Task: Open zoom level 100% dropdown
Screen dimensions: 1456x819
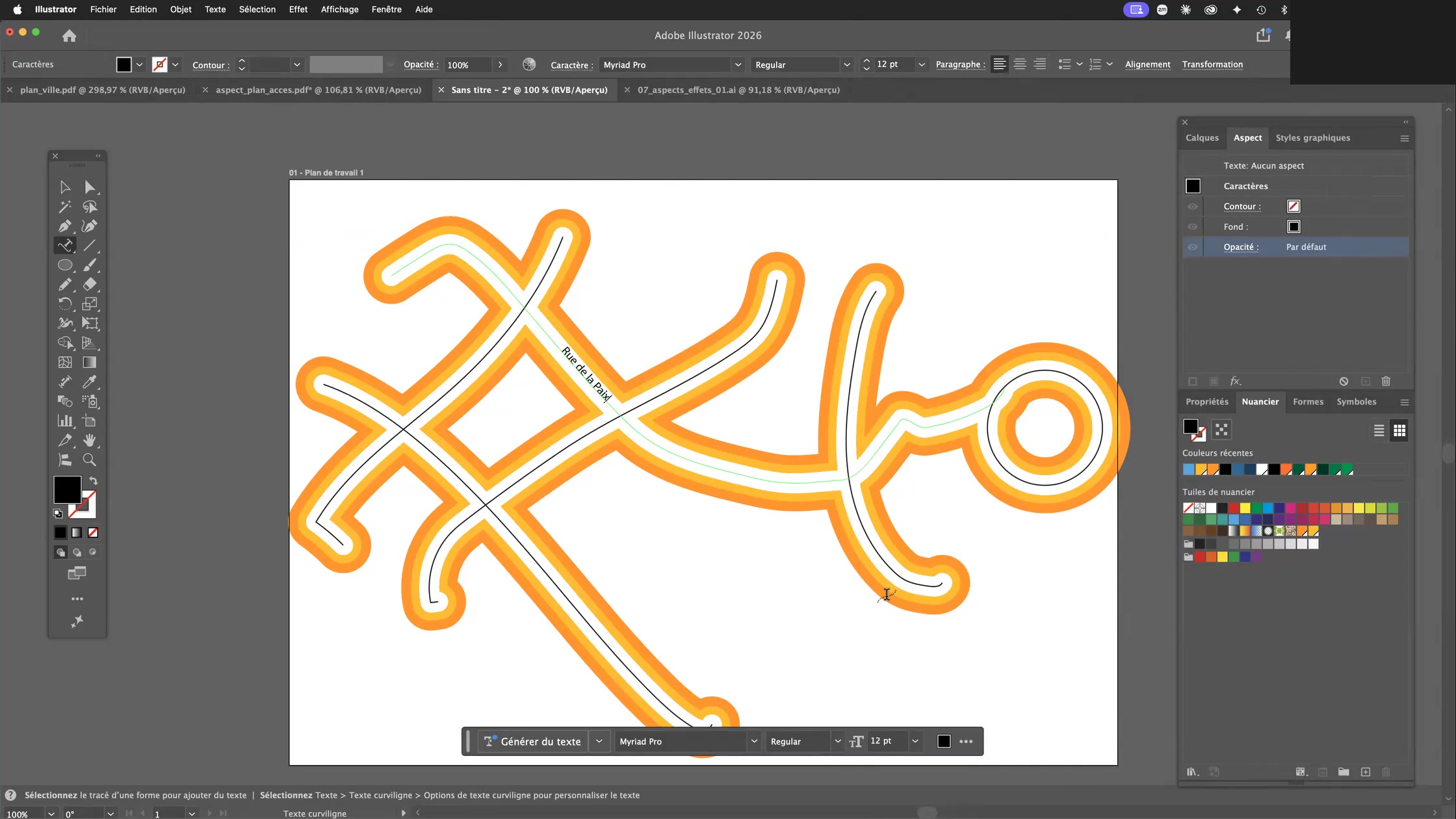Action: (x=51, y=814)
